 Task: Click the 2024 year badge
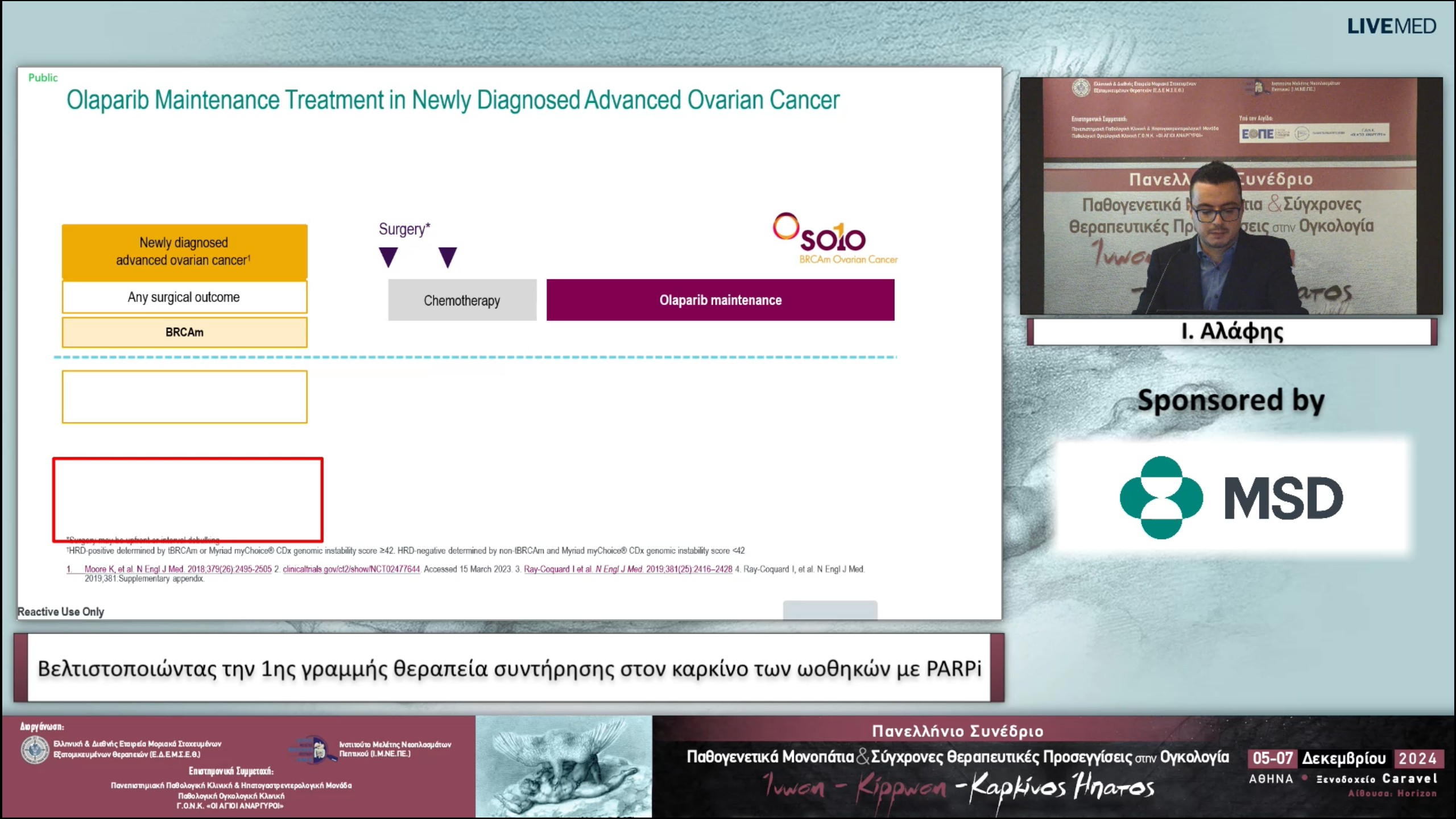[x=1417, y=758]
